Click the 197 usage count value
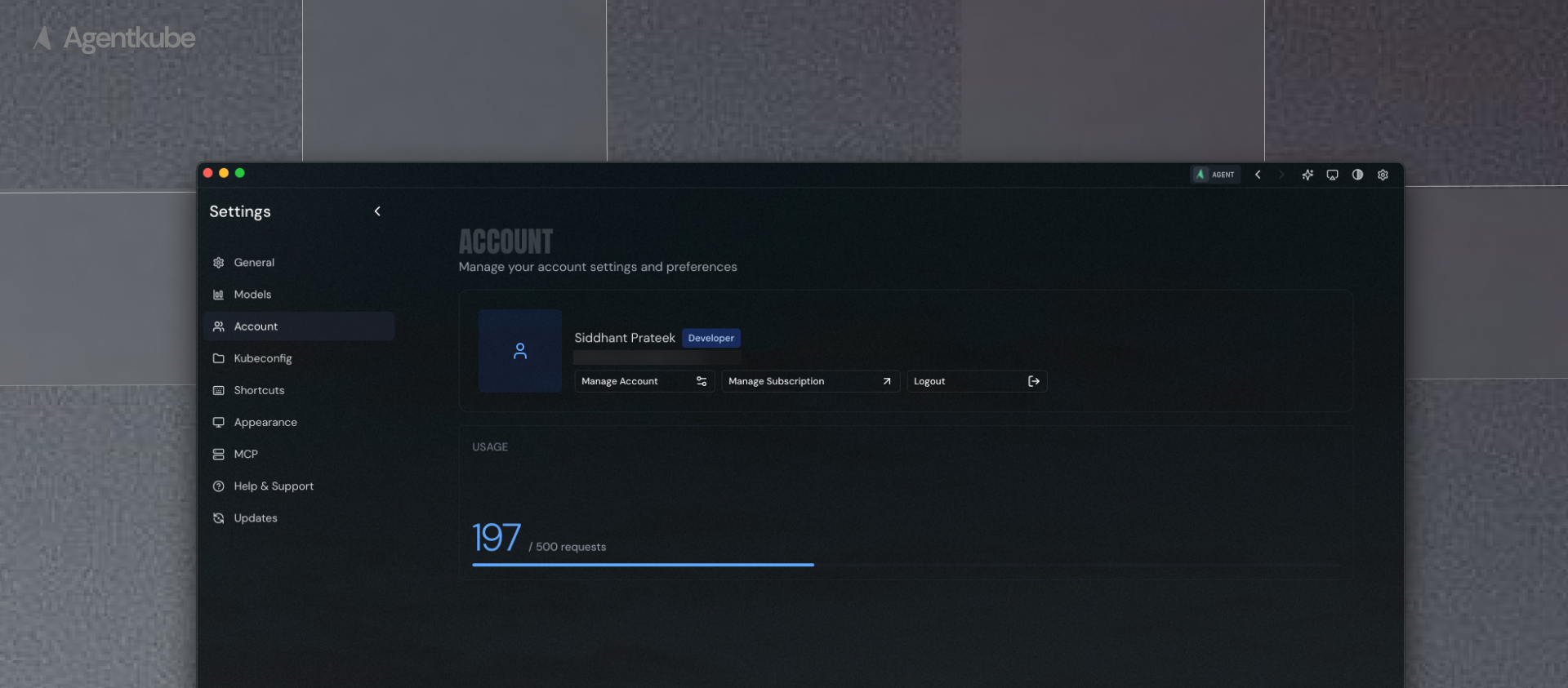Image resolution: width=1568 pixels, height=688 pixels. pos(497,538)
